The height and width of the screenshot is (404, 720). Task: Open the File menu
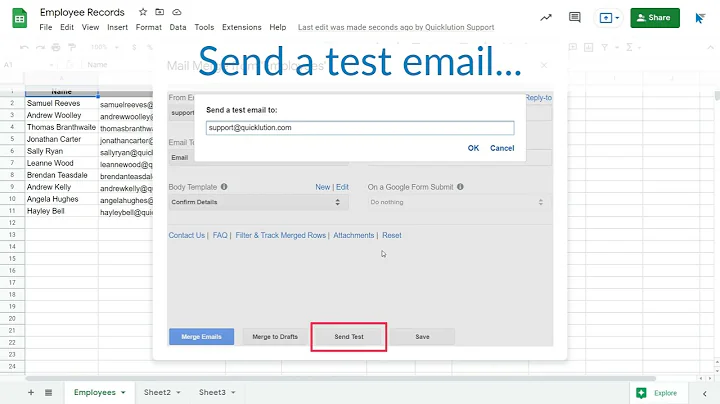click(x=45, y=27)
